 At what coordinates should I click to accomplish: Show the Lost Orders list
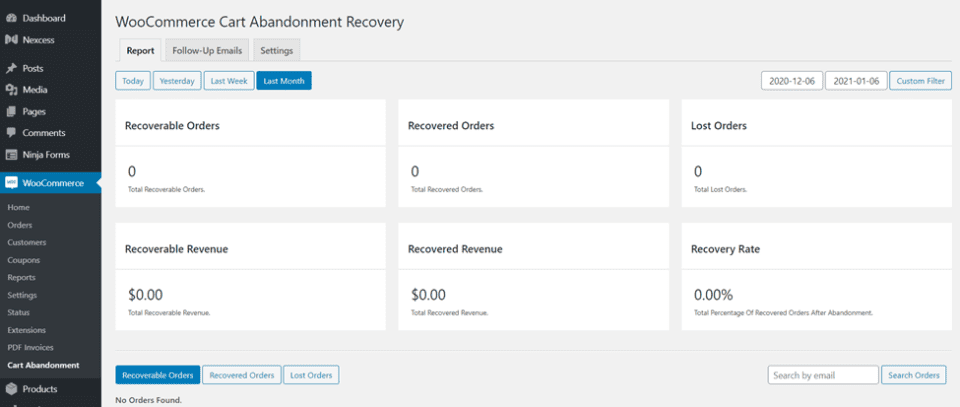pyautogui.click(x=311, y=375)
